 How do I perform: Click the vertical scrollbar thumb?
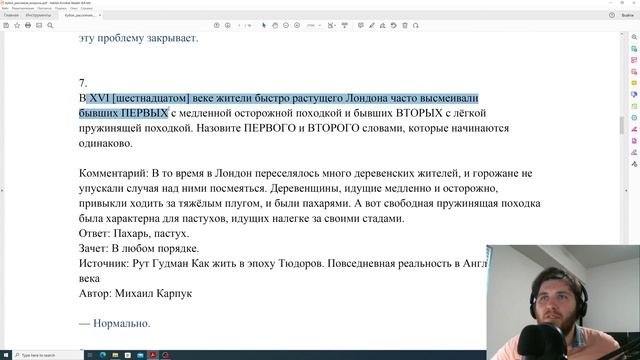click(x=622, y=125)
